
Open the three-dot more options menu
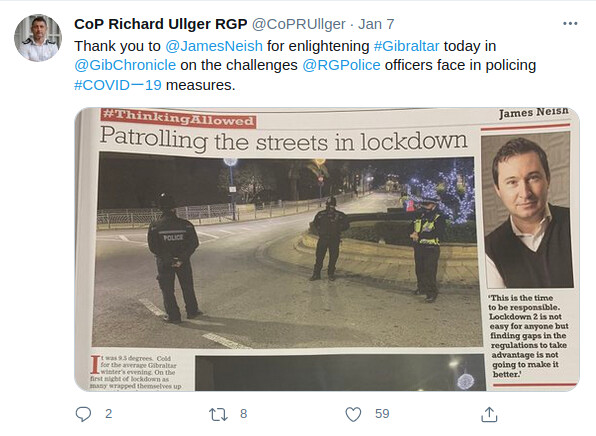point(570,24)
